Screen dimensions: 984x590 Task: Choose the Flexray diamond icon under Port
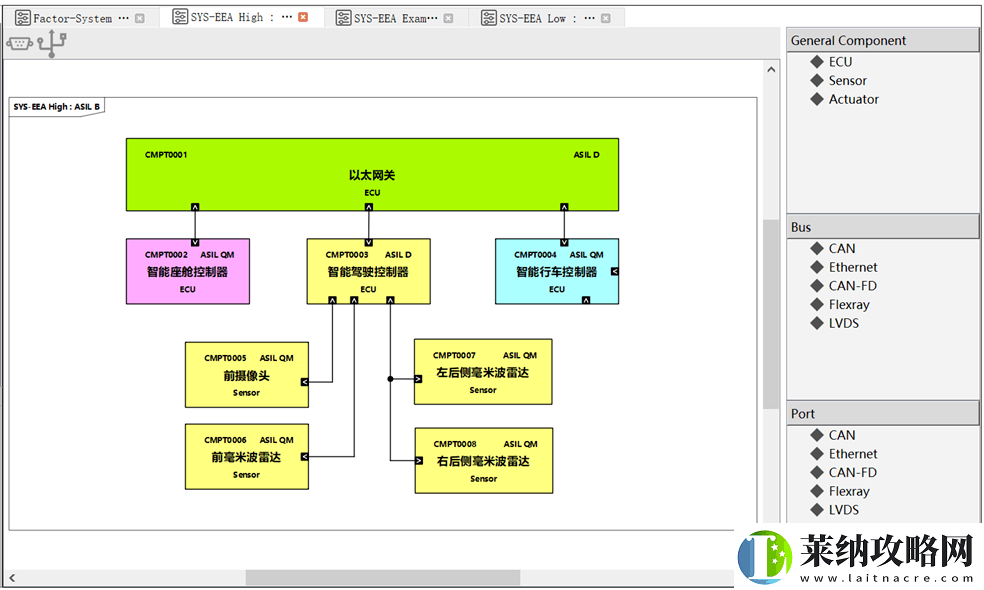tap(816, 491)
